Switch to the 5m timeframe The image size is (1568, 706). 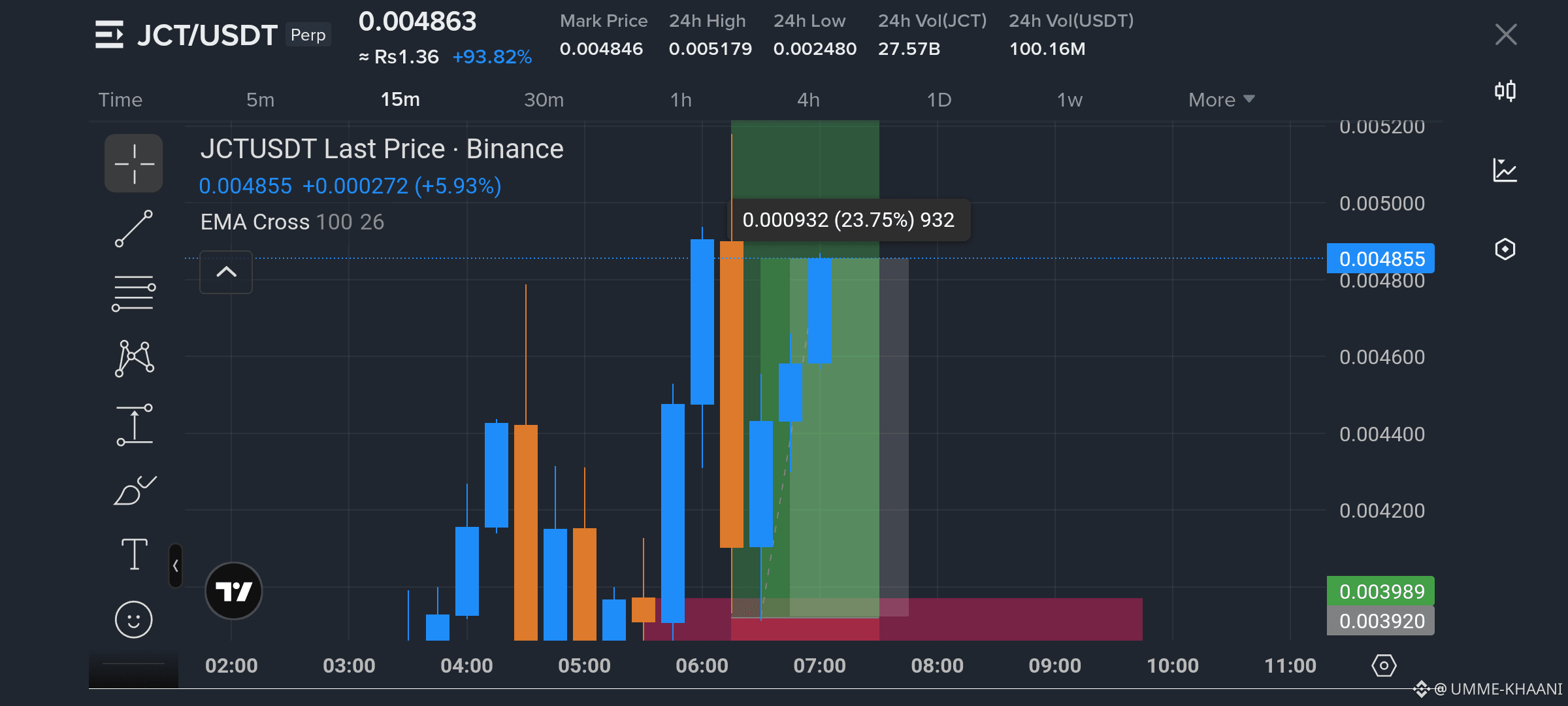coord(260,99)
